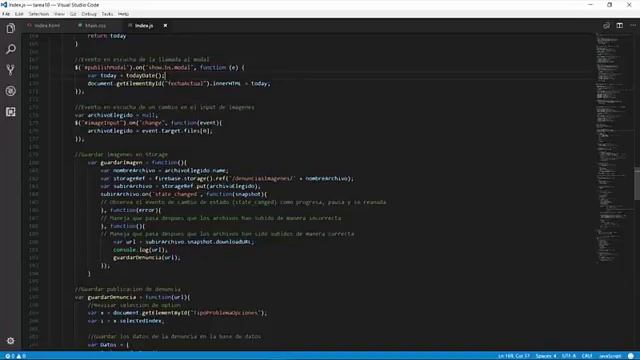
Task: Click the 'return today' line
Action: coord(107,36)
